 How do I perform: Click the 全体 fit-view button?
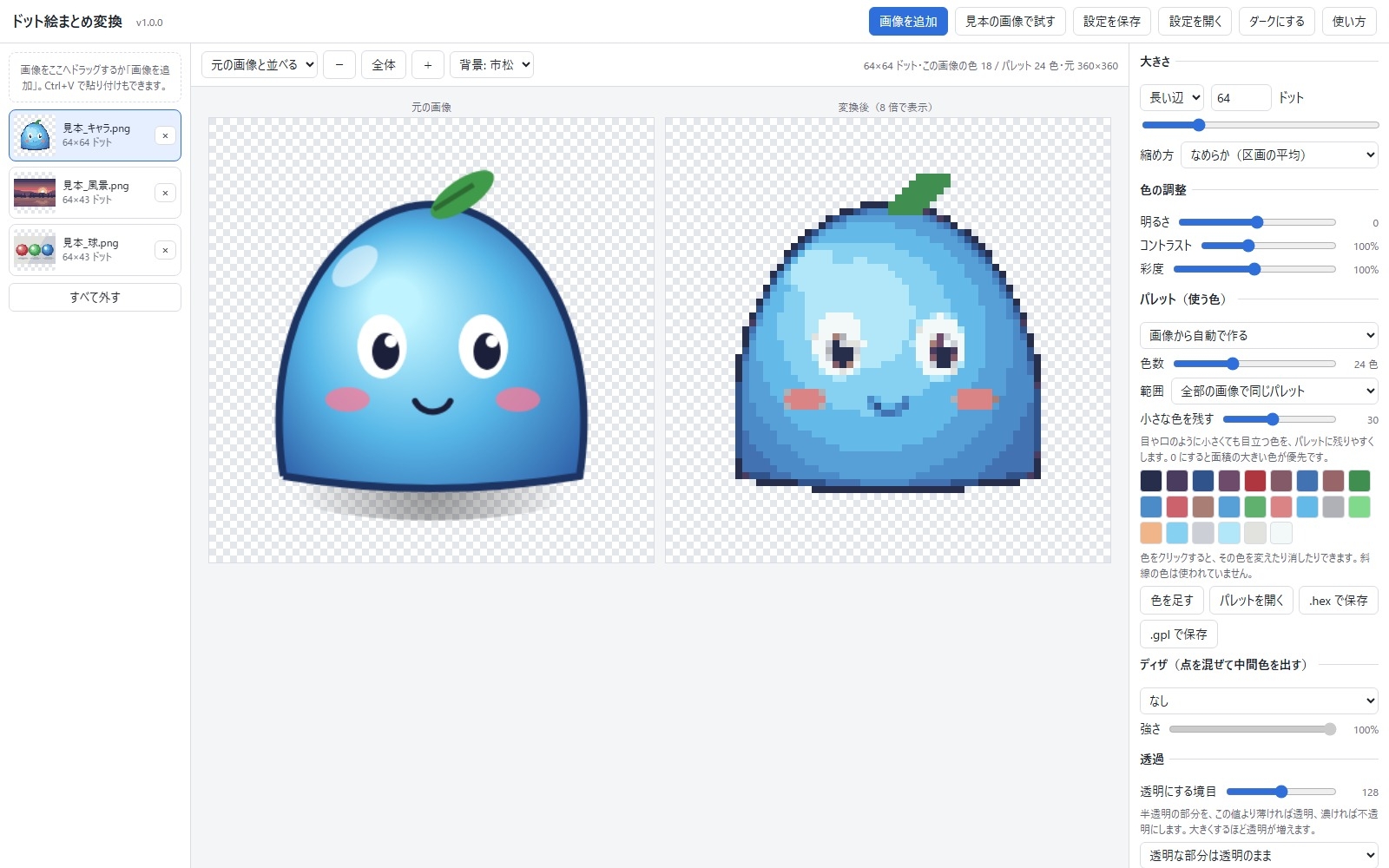pos(384,65)
